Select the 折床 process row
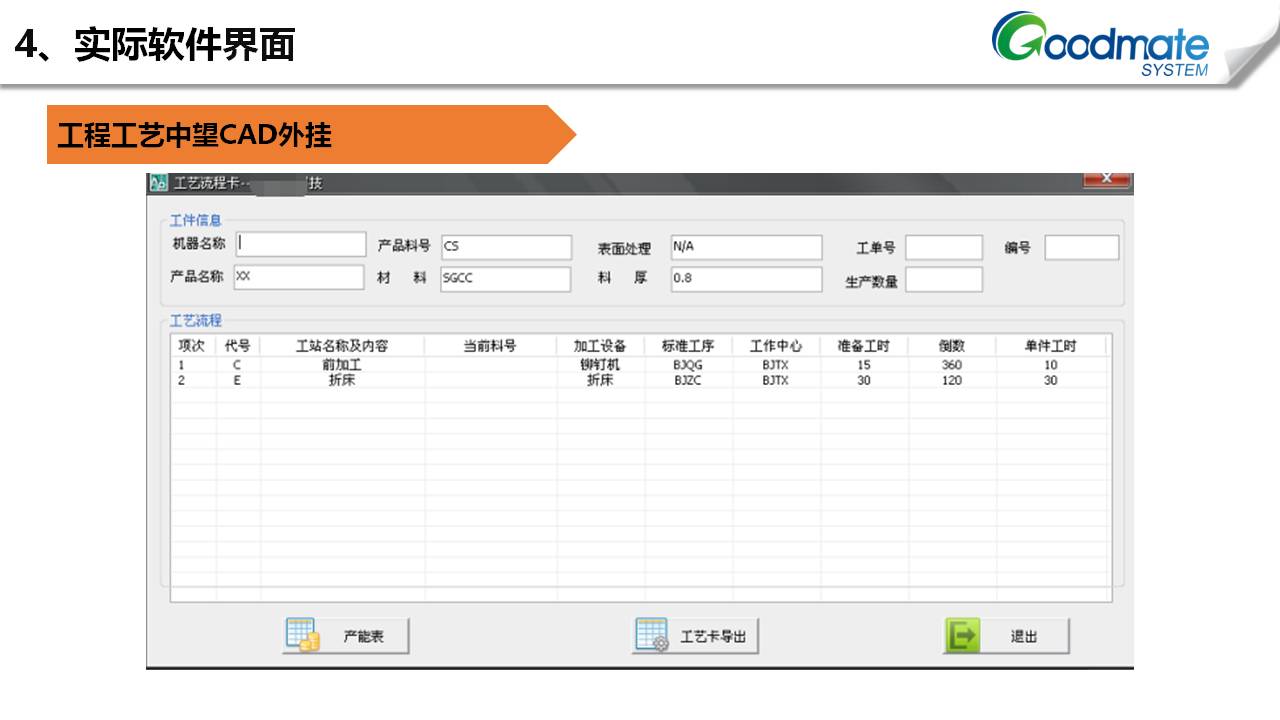The width and height of the screenshot is (1280, 720). [x=342, y=381]
